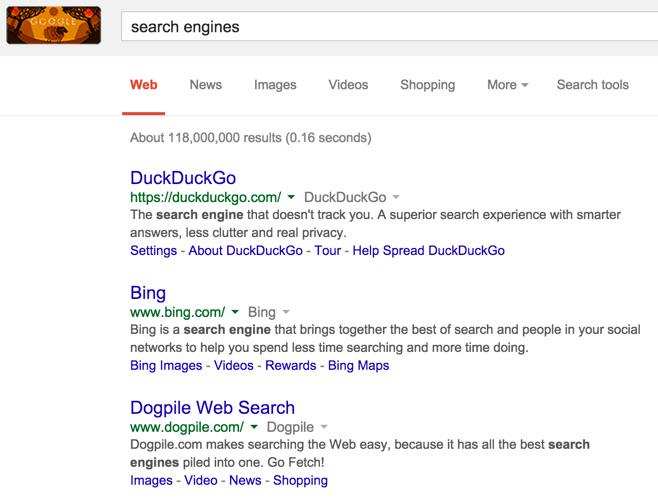Open Help Spread DuckDuckGo sitelink
Viewport: 658px width, 498px height.
click(428, 250)
